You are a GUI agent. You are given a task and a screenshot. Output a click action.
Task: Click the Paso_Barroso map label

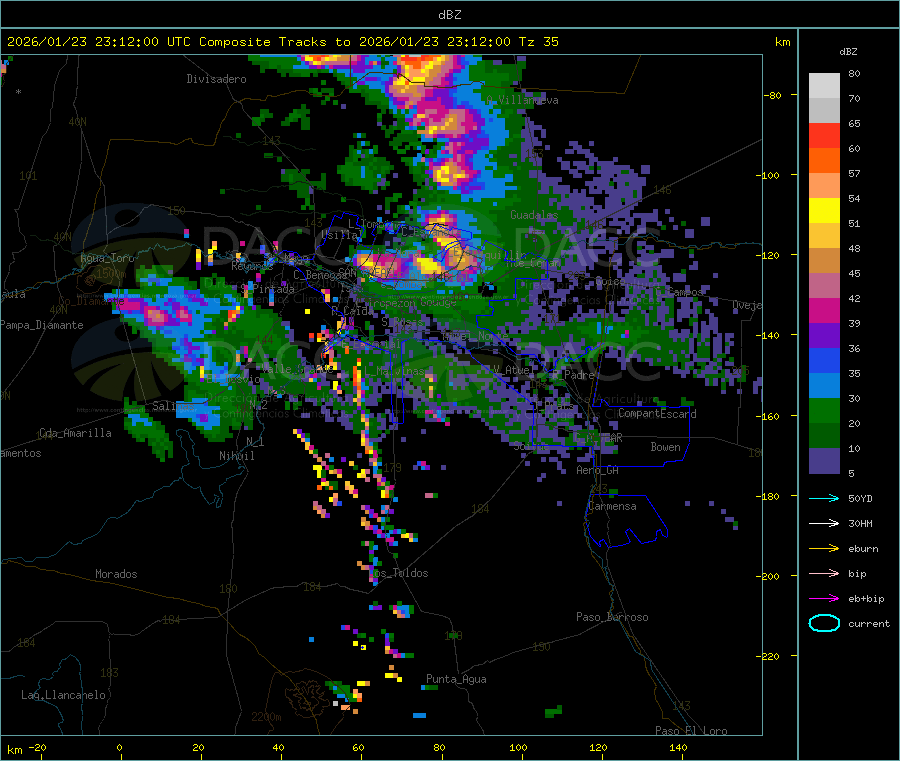pyautogui.click(x=612, y=618)
